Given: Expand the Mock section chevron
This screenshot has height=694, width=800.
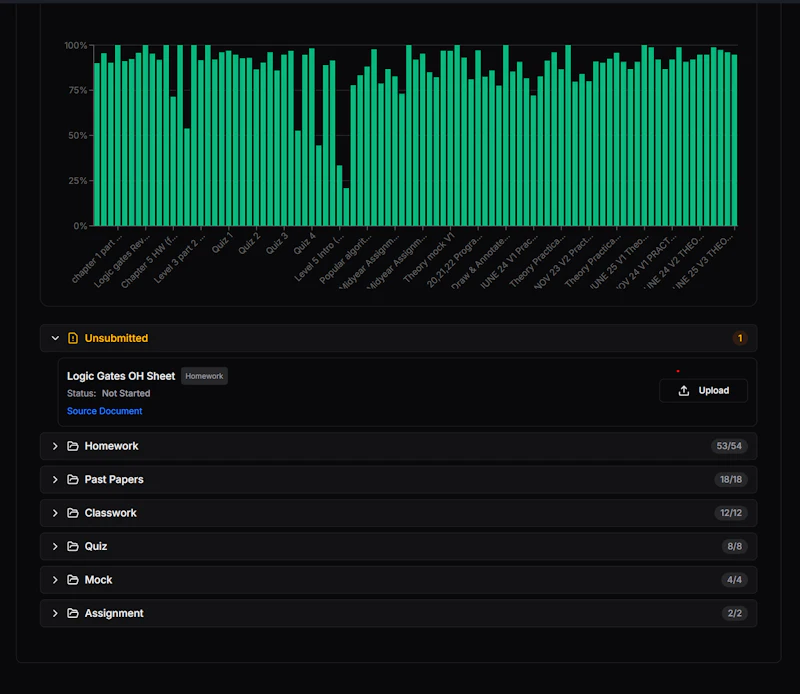Looking at the screenshot, I should (55, 580).
